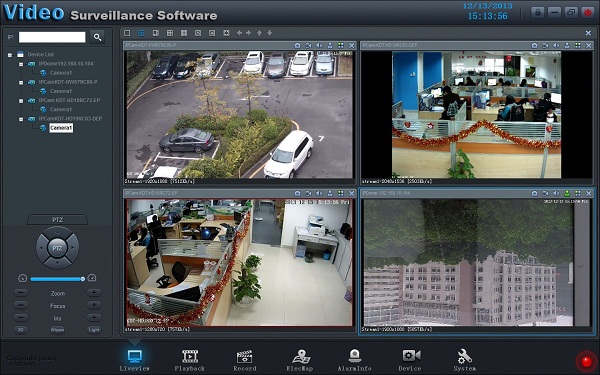Viewport: 600px width, 375px height.
Task: Record the IPCam-KDT-HD18RC72-EP view
Action: tap(308, 194)
